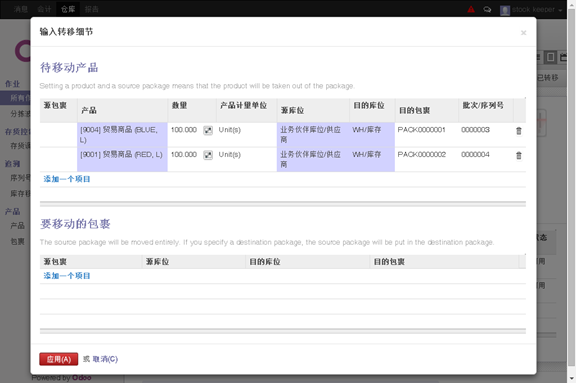Open the 消息 top menu
Image resolution: width=576 pixels, height=383 pixels.
coord(21,9)
